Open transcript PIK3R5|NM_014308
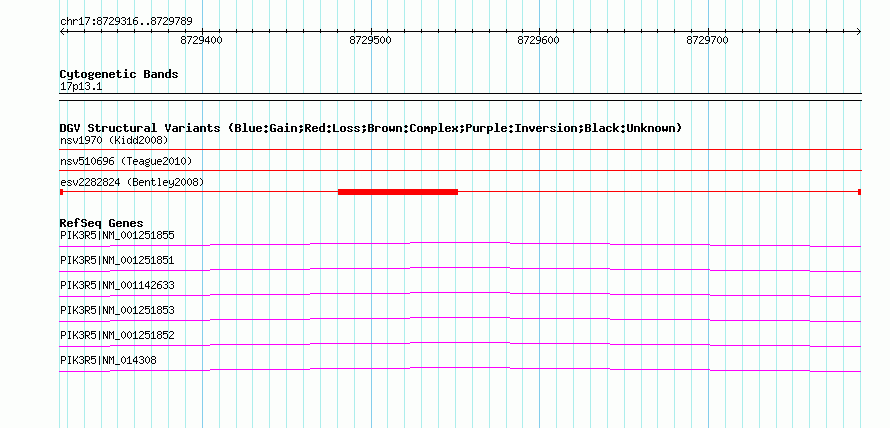Screen dimensions: 890x428 (108, 360)
